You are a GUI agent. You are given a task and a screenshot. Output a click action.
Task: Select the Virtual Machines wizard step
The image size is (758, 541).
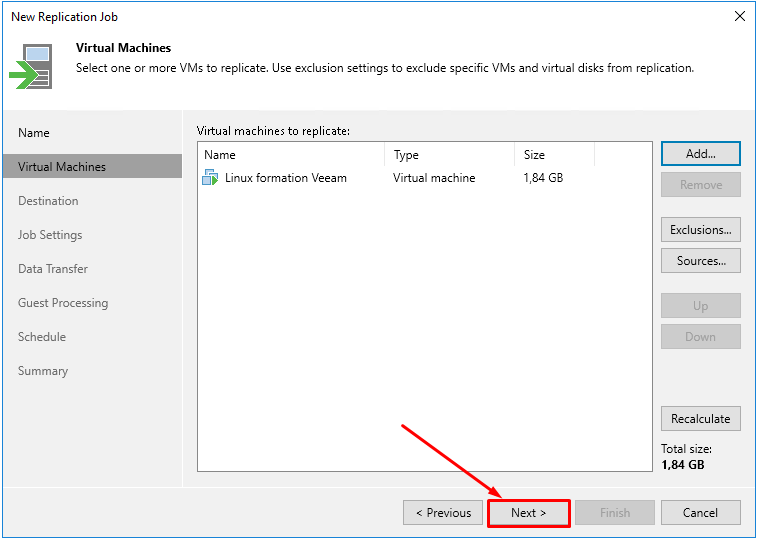pyautogui.click(x=92, y=166)
